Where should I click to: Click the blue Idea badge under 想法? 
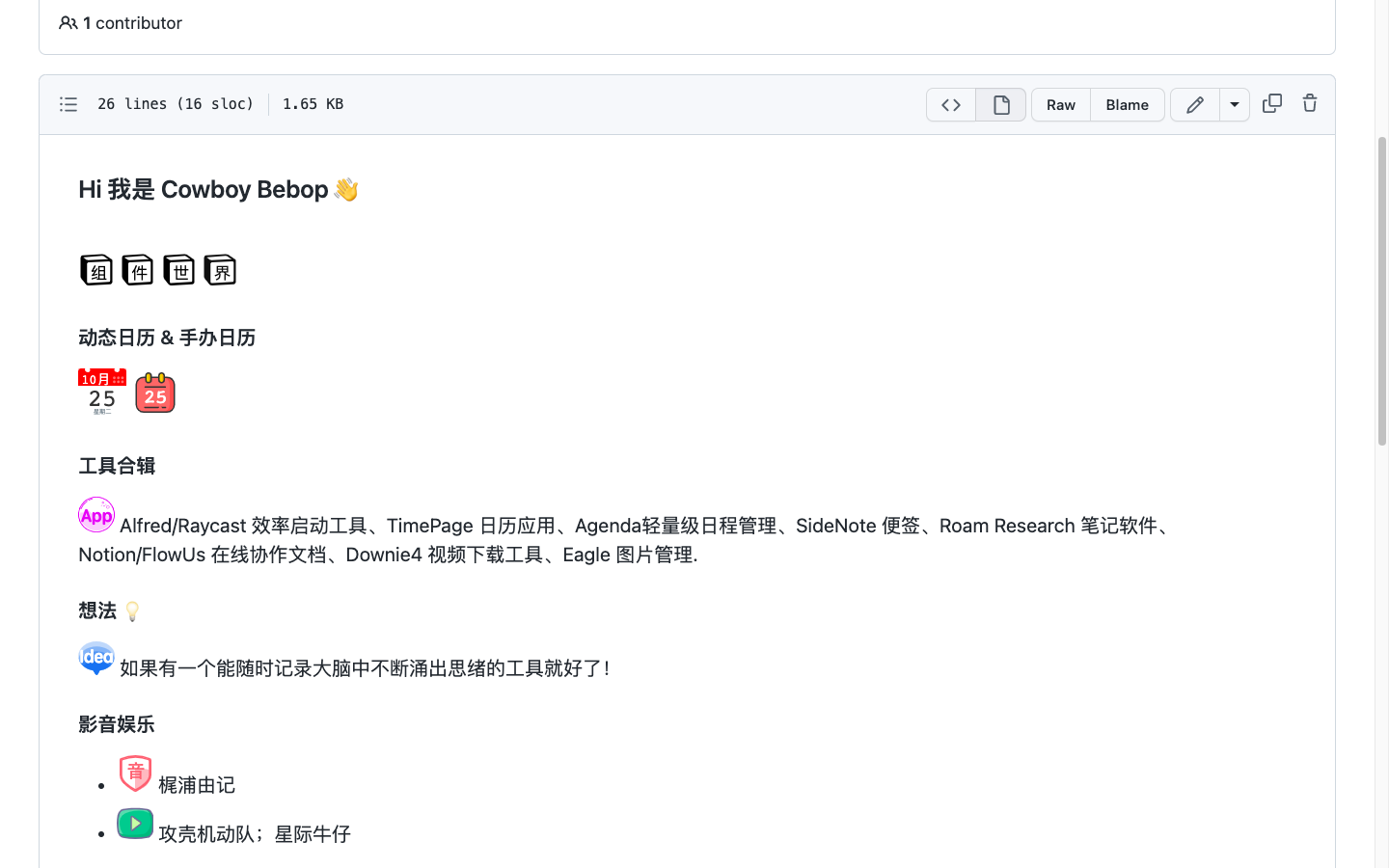coord(95,658)
